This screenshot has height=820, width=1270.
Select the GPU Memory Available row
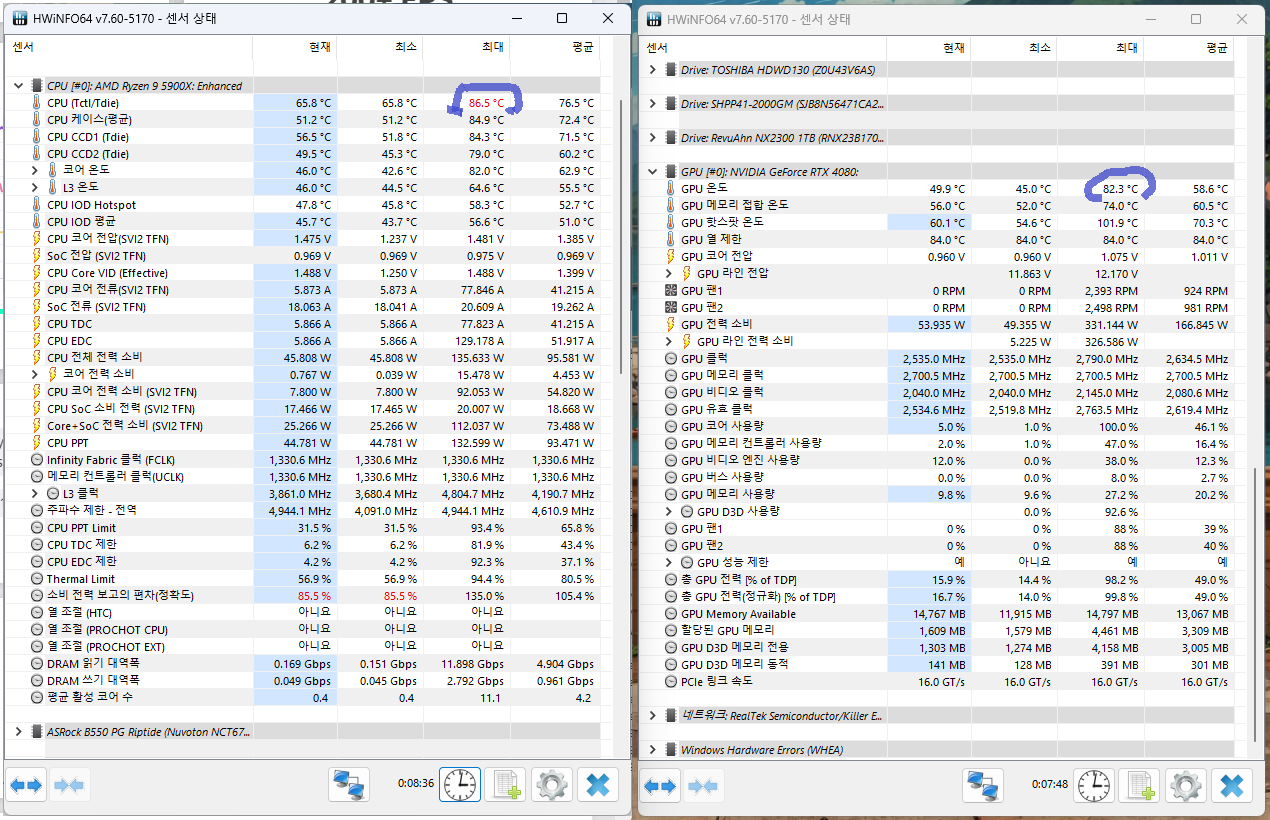(x=937, y=613)
